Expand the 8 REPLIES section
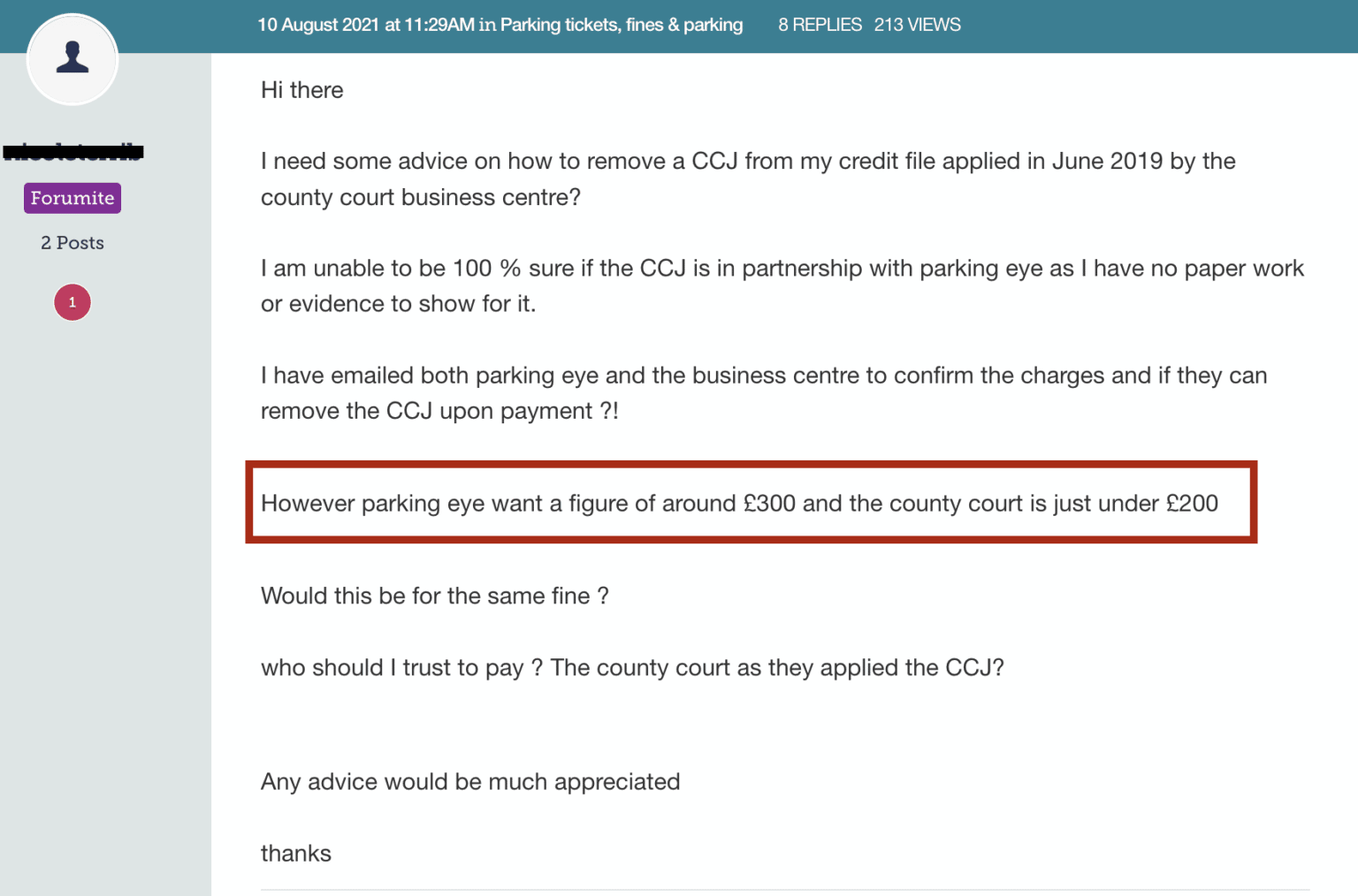 [x=820, y=25]
